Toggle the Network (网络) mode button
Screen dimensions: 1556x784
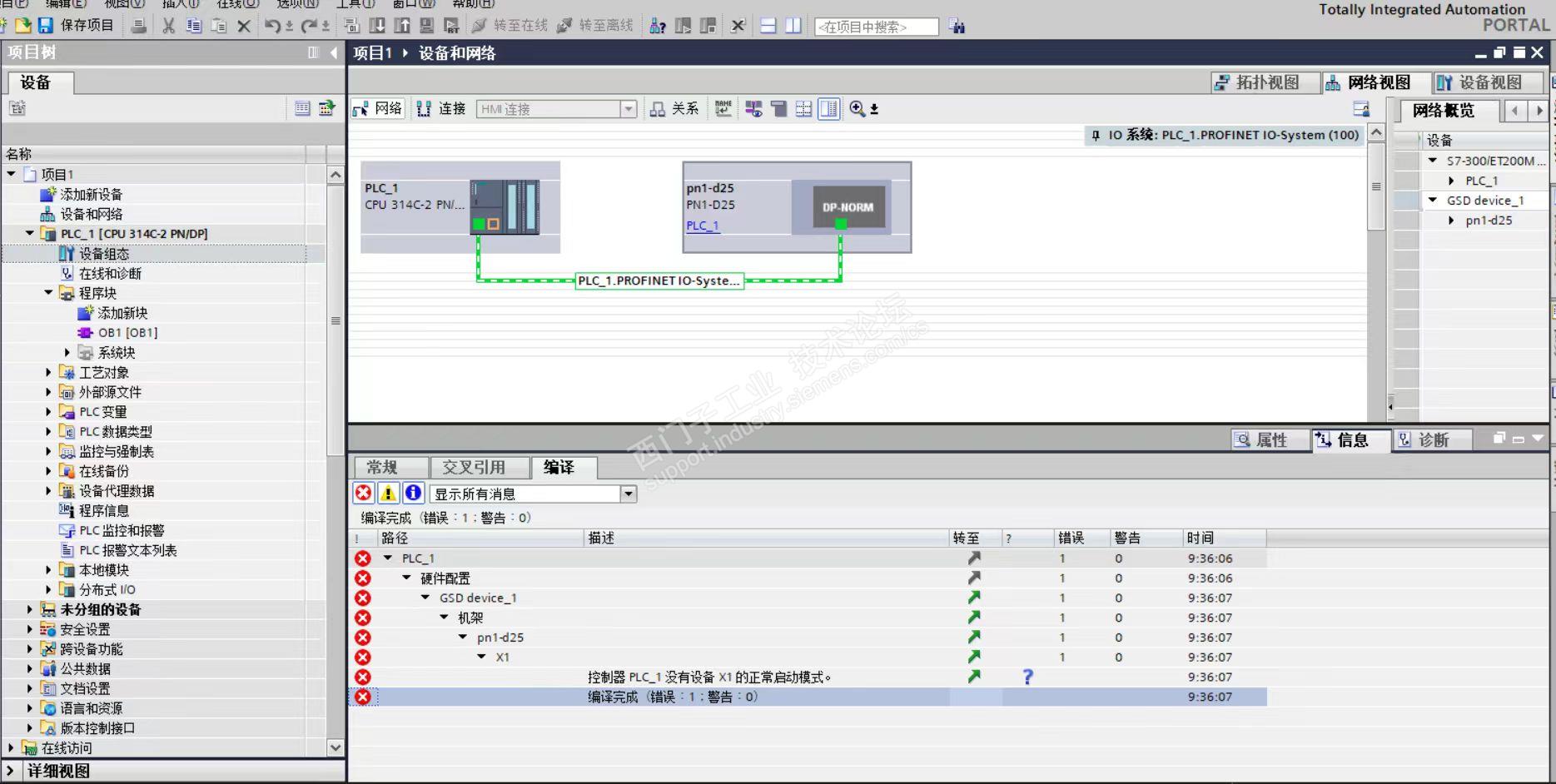click(377, 109)
